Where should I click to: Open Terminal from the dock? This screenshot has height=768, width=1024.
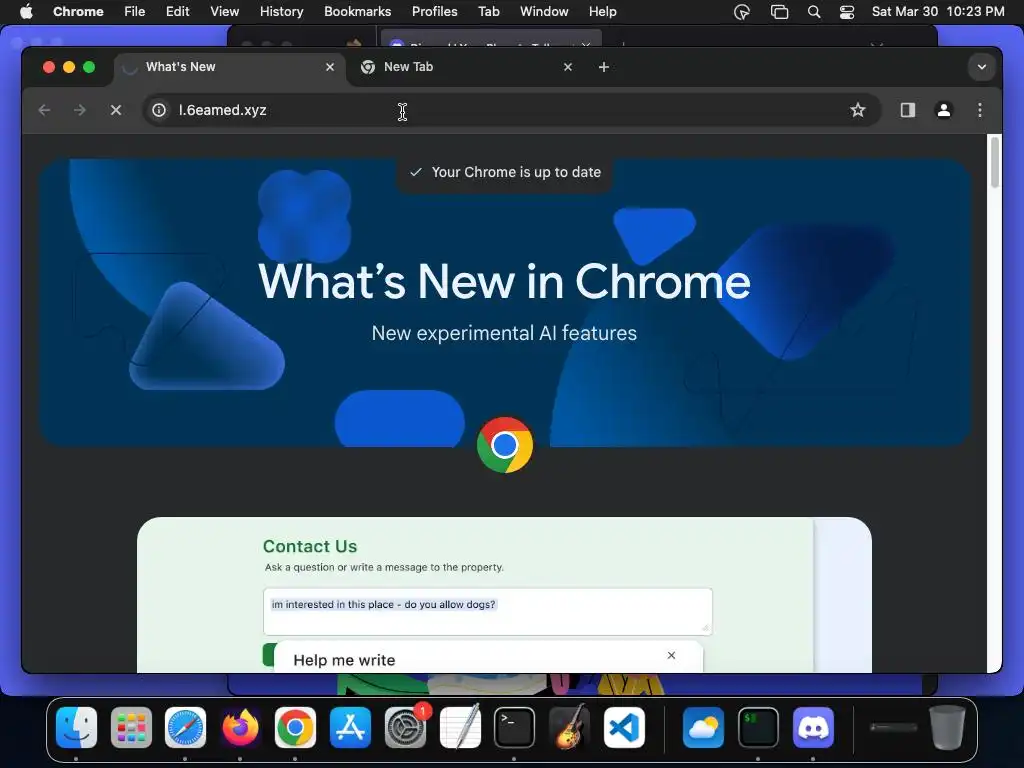tap(515, 727)
